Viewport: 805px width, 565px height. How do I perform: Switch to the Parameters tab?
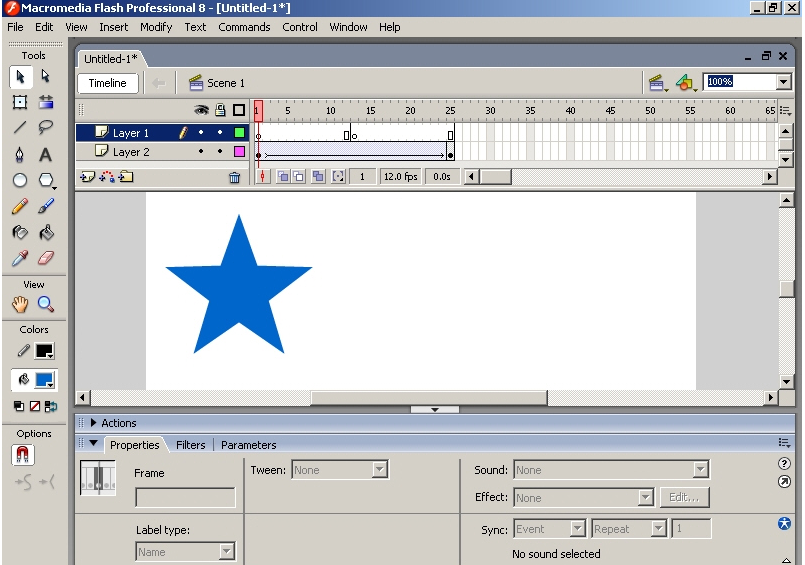(x=248, y=445)
